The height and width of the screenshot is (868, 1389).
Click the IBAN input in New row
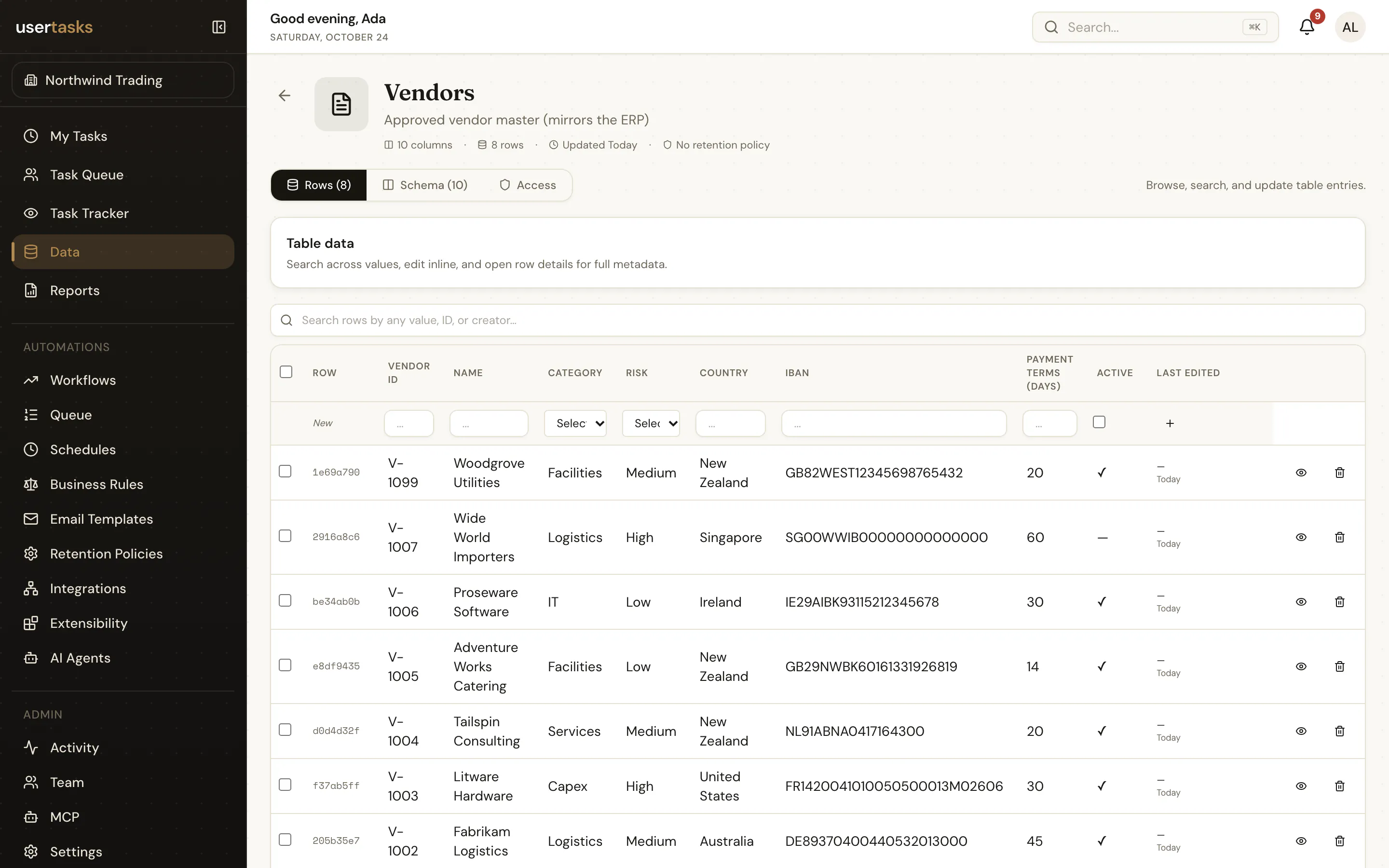pos(894,424)
